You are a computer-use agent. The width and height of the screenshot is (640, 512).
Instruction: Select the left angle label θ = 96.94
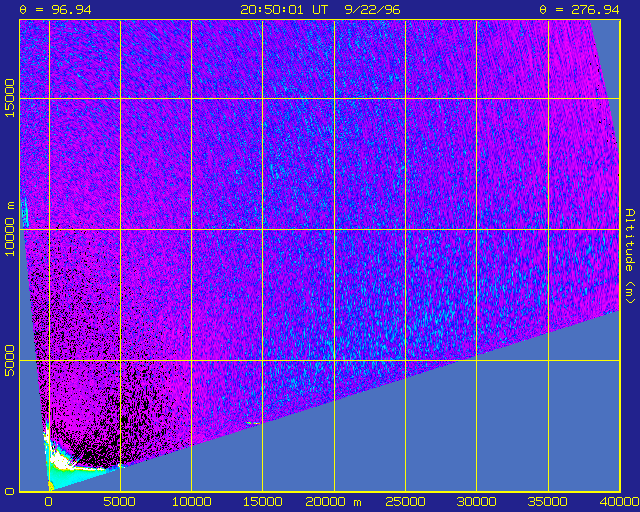pos(56,10)
